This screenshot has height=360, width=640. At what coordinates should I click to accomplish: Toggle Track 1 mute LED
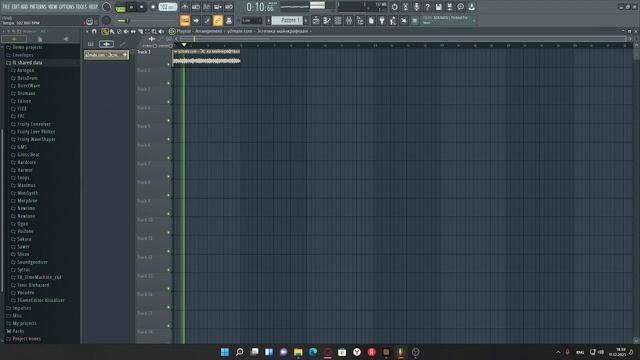169,64
